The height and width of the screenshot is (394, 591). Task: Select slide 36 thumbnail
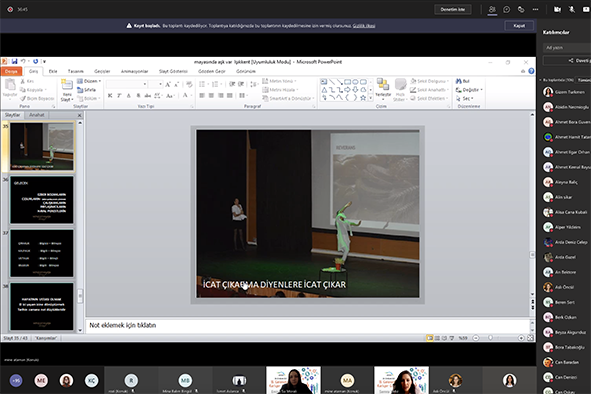click(42, 200)
